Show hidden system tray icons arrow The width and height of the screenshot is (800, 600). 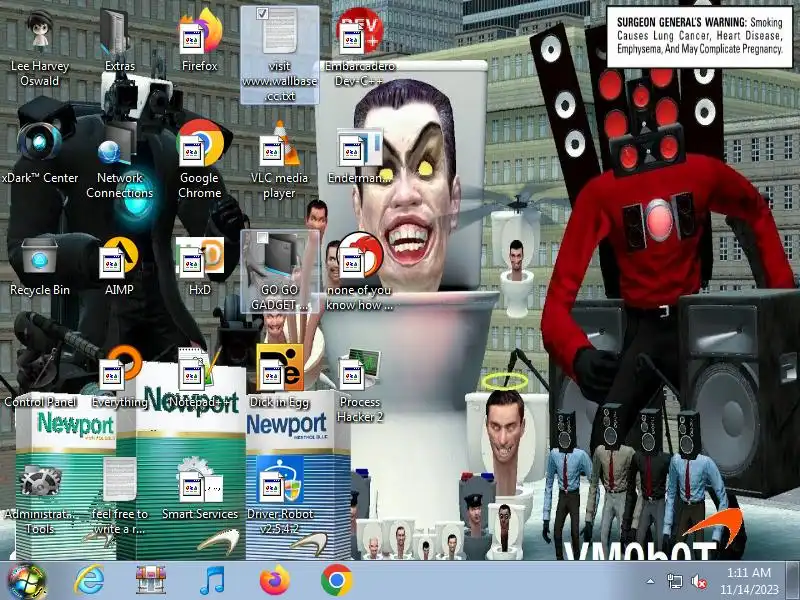pyautogui.click(x=651, y=581)
